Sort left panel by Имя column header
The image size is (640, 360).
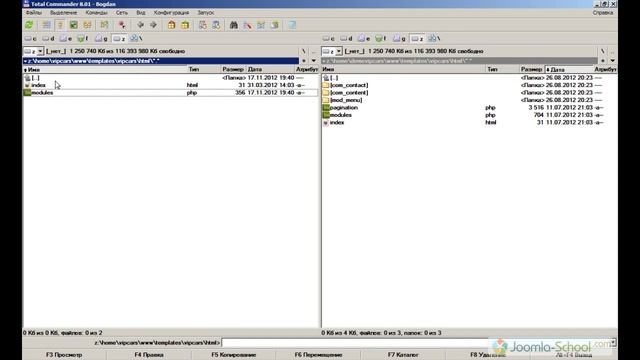[x=104, y=69]
